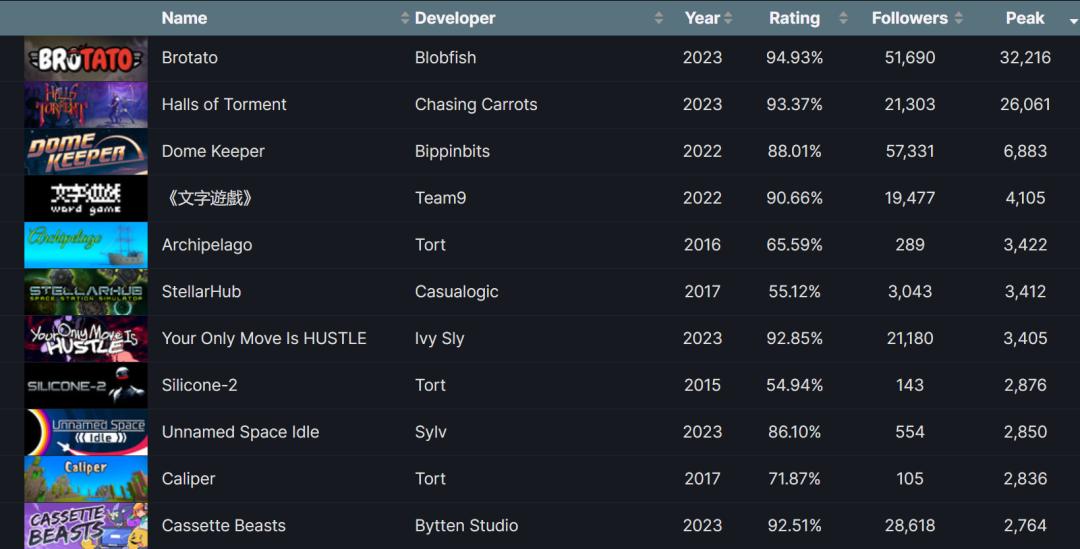
Task: Sort the list by Followers header
Action: pos(909,19)
